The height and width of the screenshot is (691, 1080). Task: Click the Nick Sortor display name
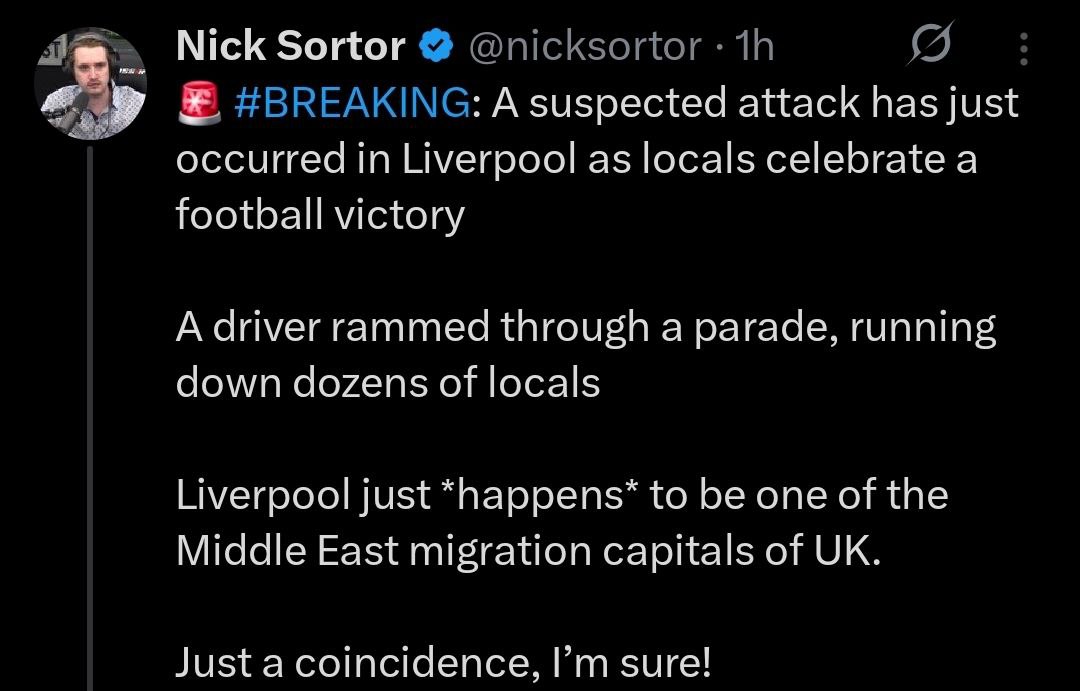click(x=290, y=47)
